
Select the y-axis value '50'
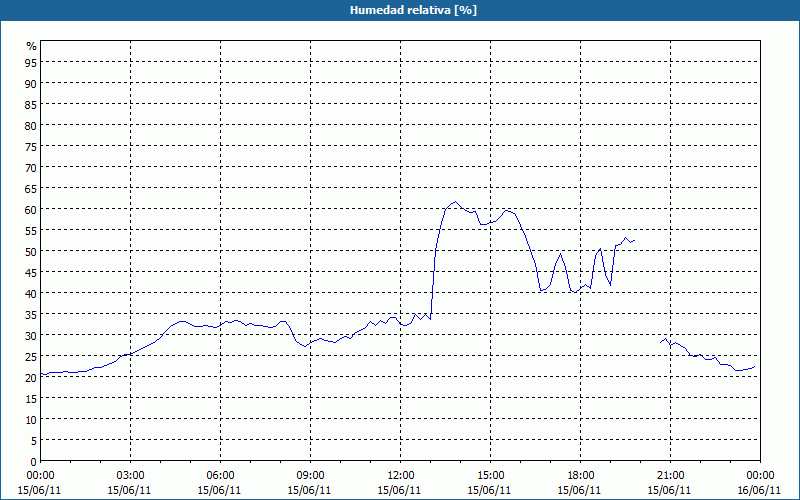coord(31,252)
